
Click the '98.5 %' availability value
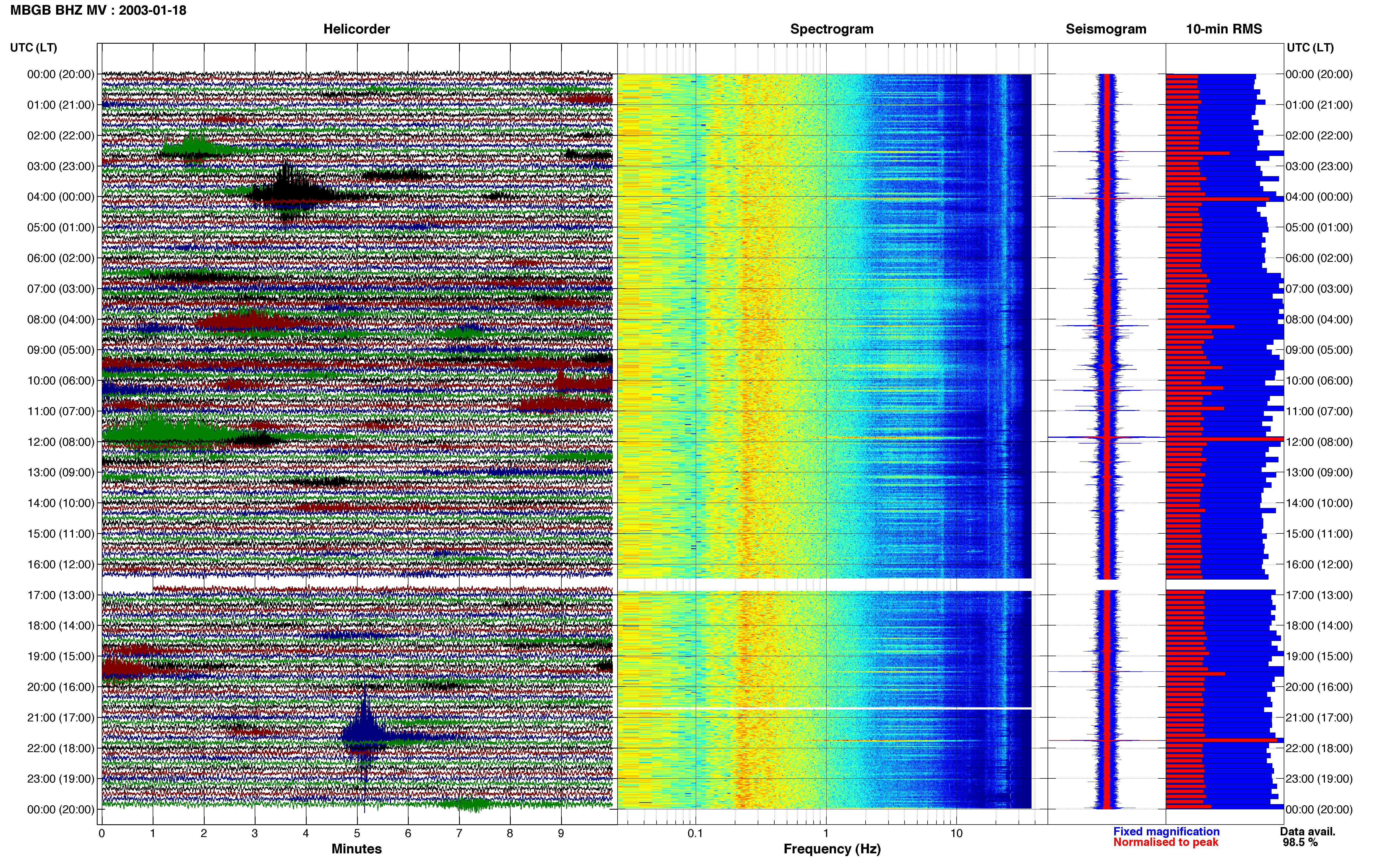[1300, 843]
